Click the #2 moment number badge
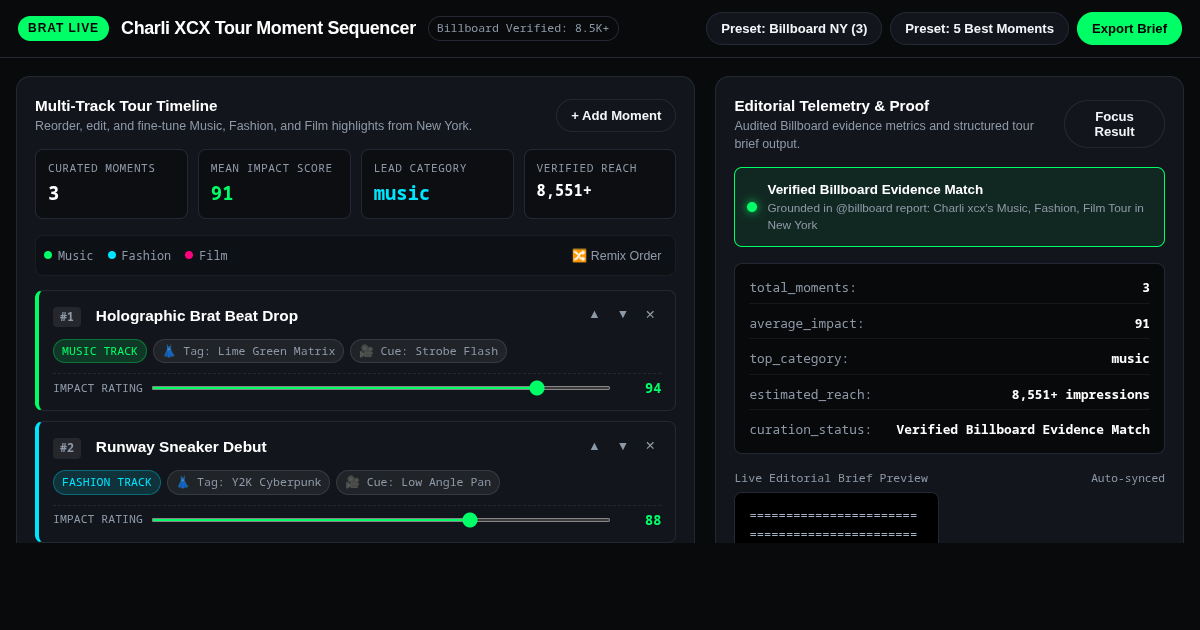This screenshot has height=630, width=1200. (67, 448)
